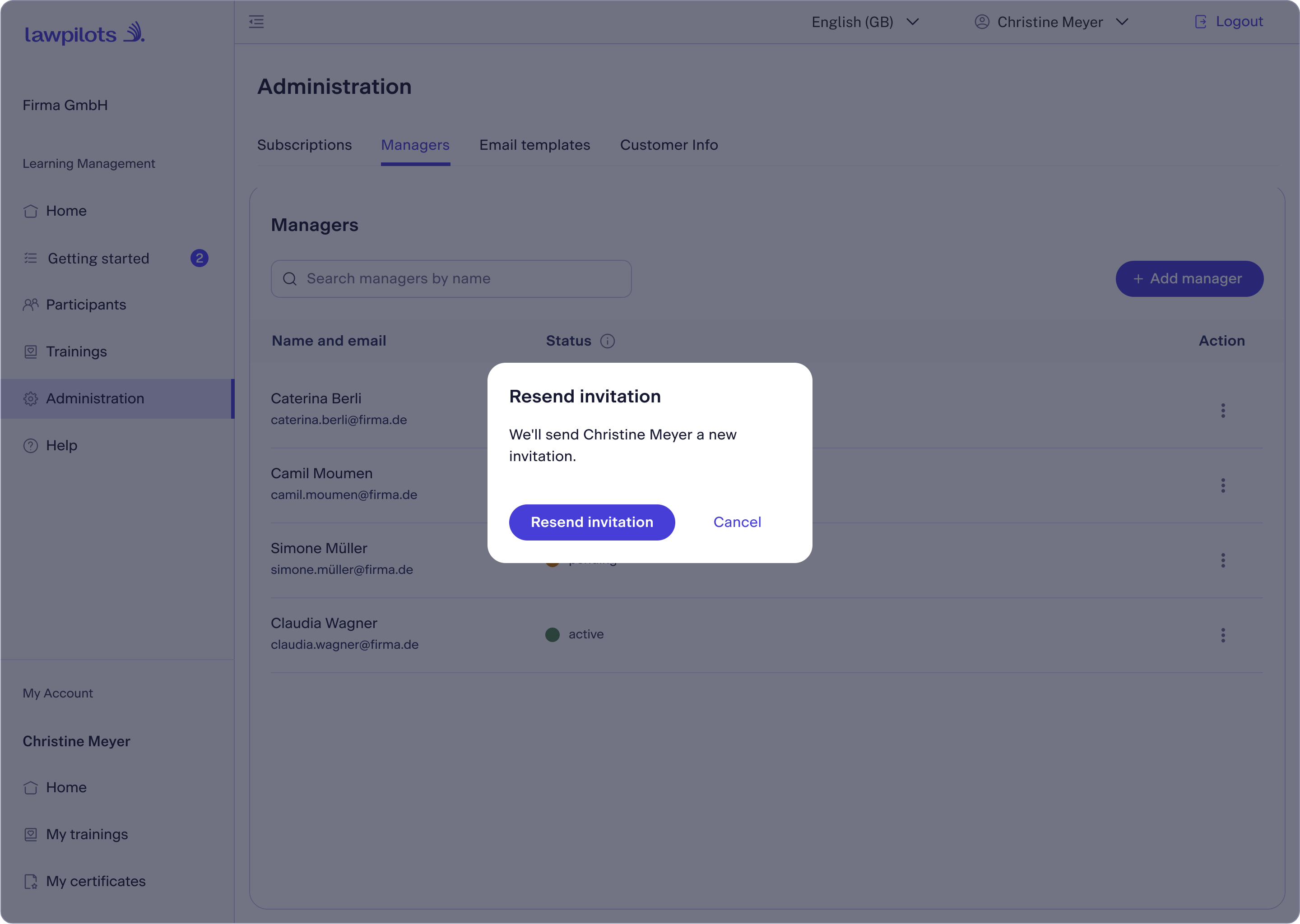1300x924 pixels.
Task: Open actions menu for Simone Müller
Action: [x=1223, y=560]
